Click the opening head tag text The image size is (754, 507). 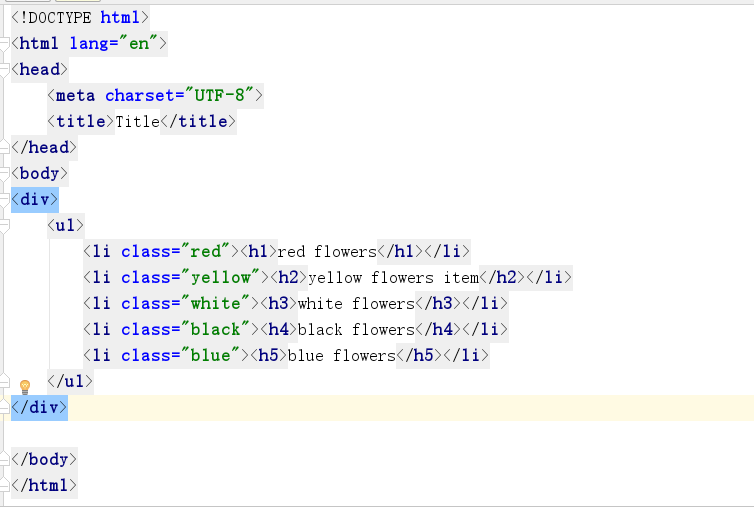tap(39, 70)
